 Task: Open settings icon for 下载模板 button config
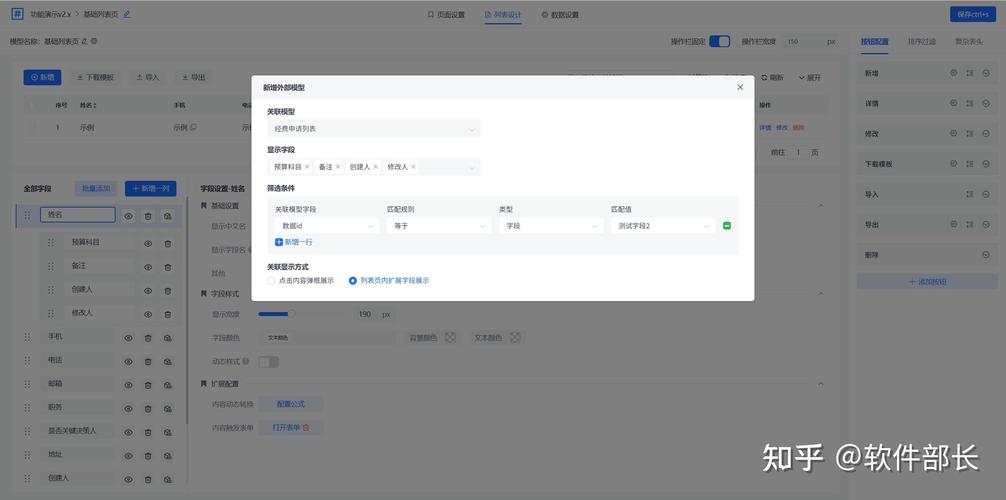click(x=953, y=164)
